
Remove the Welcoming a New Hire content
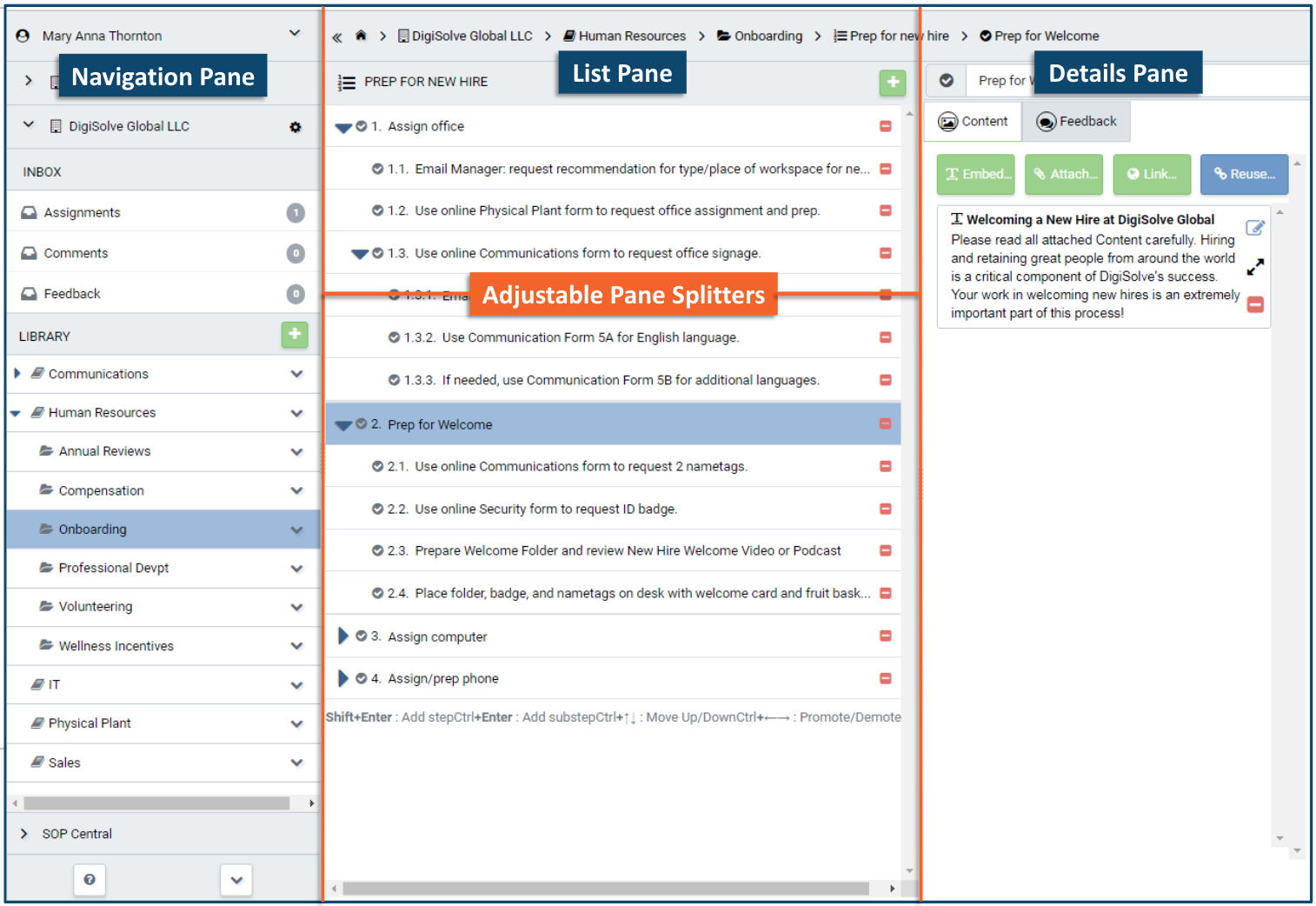[x=1255, y=304]
